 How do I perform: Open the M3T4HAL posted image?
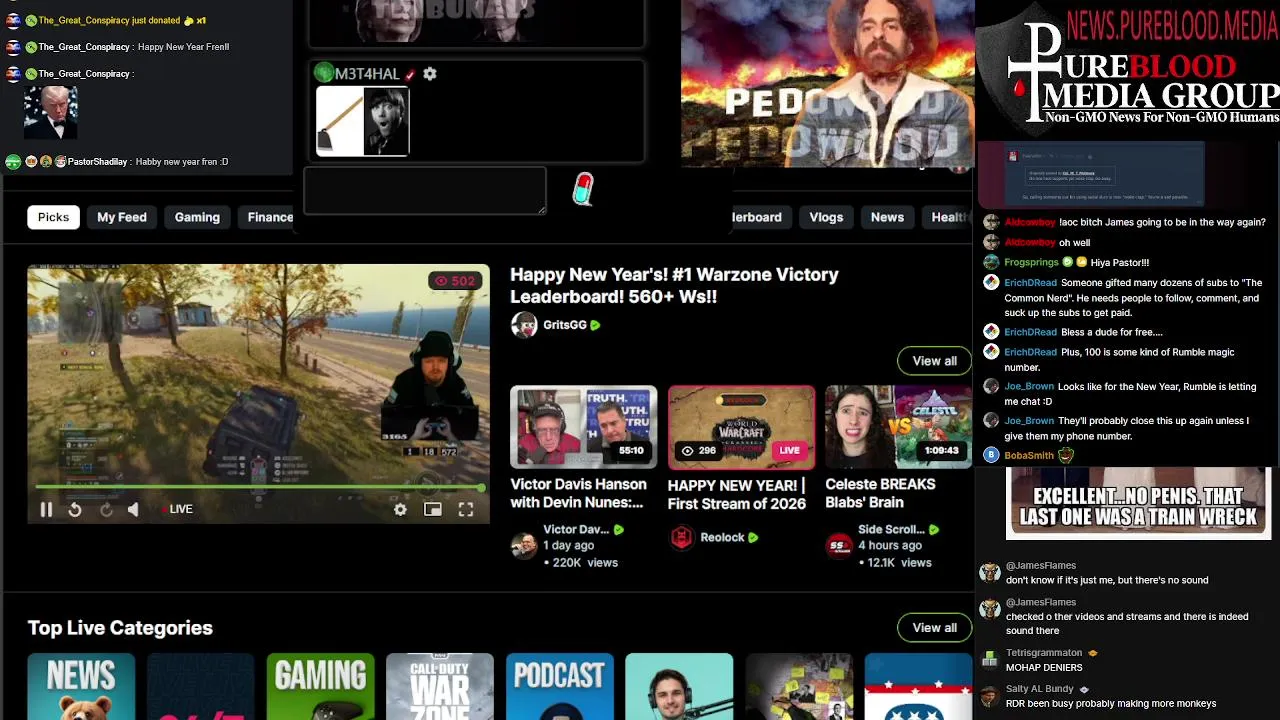point(362,121)
